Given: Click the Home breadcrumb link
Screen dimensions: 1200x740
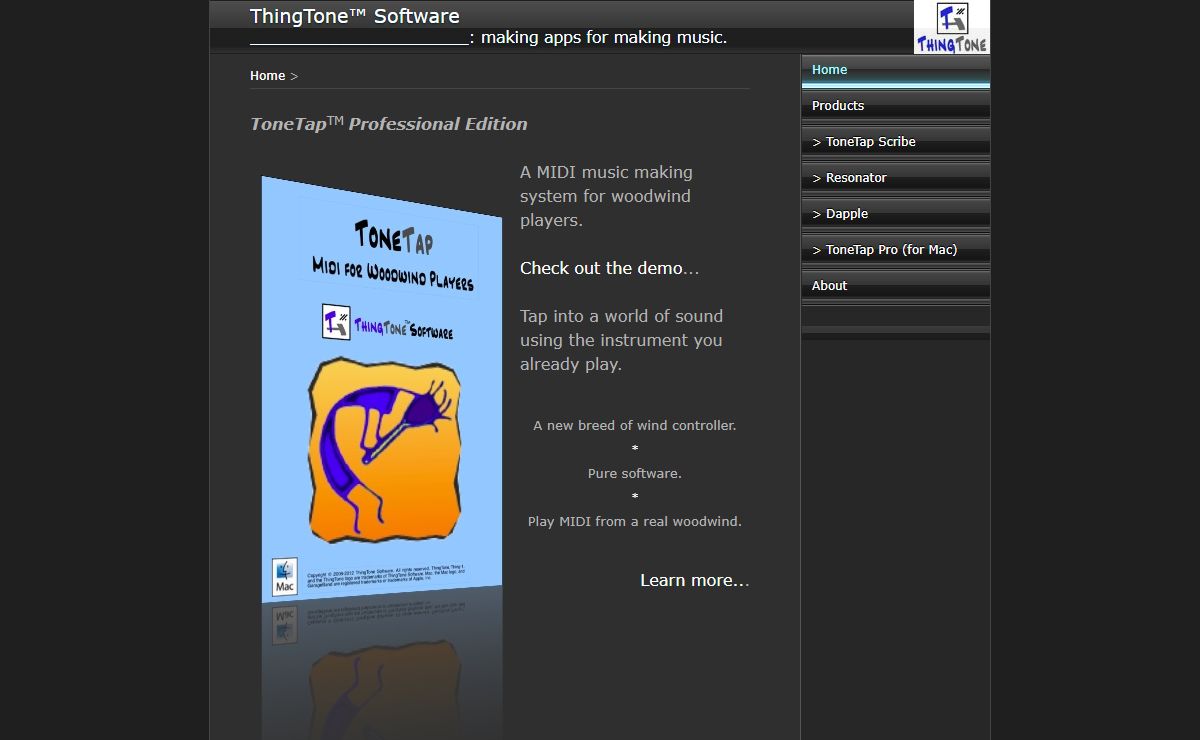Looking at the screenshot, I should [x=267, y=76].
